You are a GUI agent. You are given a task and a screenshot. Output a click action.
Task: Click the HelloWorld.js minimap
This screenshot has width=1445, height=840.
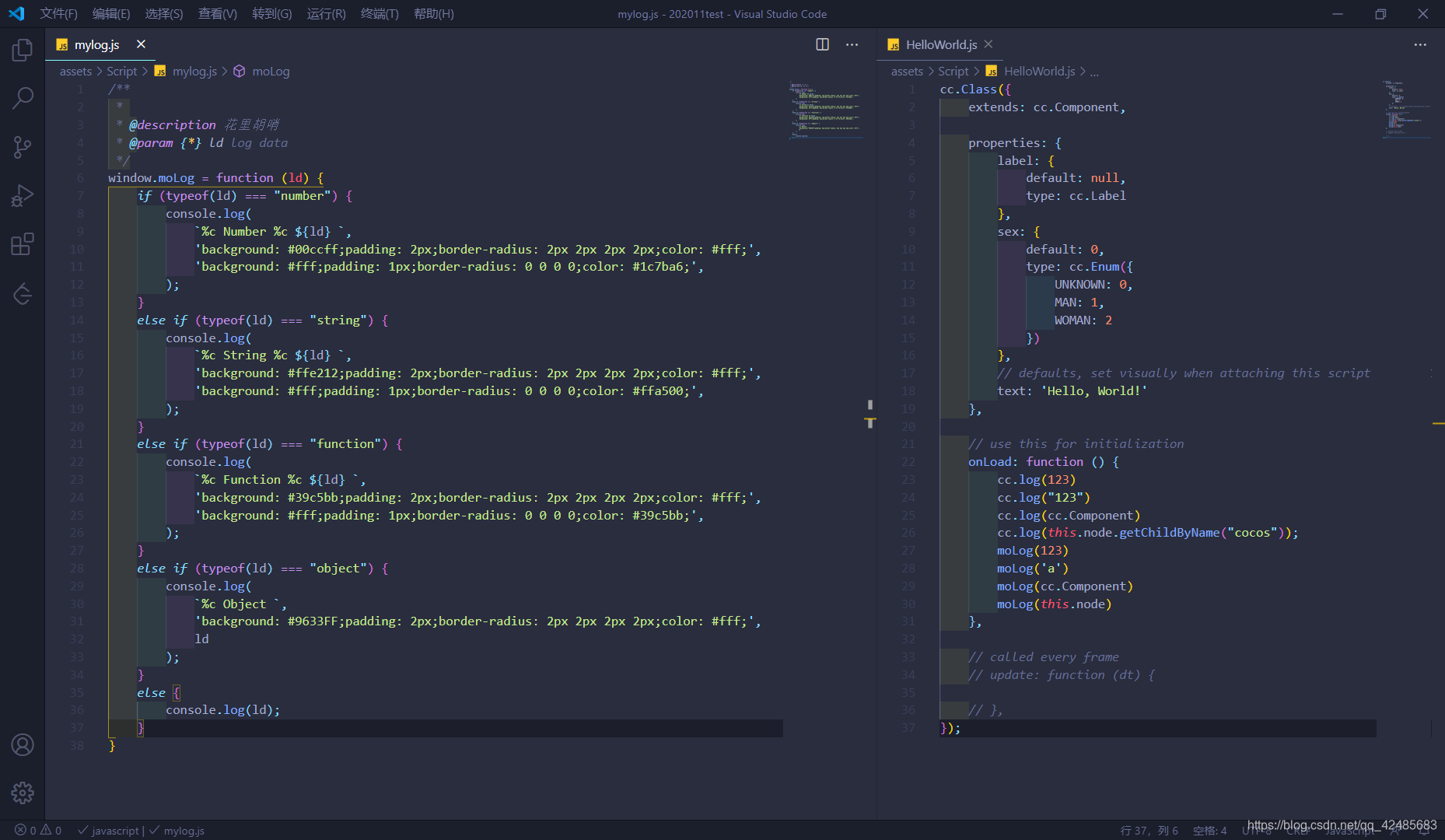coord(1406,109)
